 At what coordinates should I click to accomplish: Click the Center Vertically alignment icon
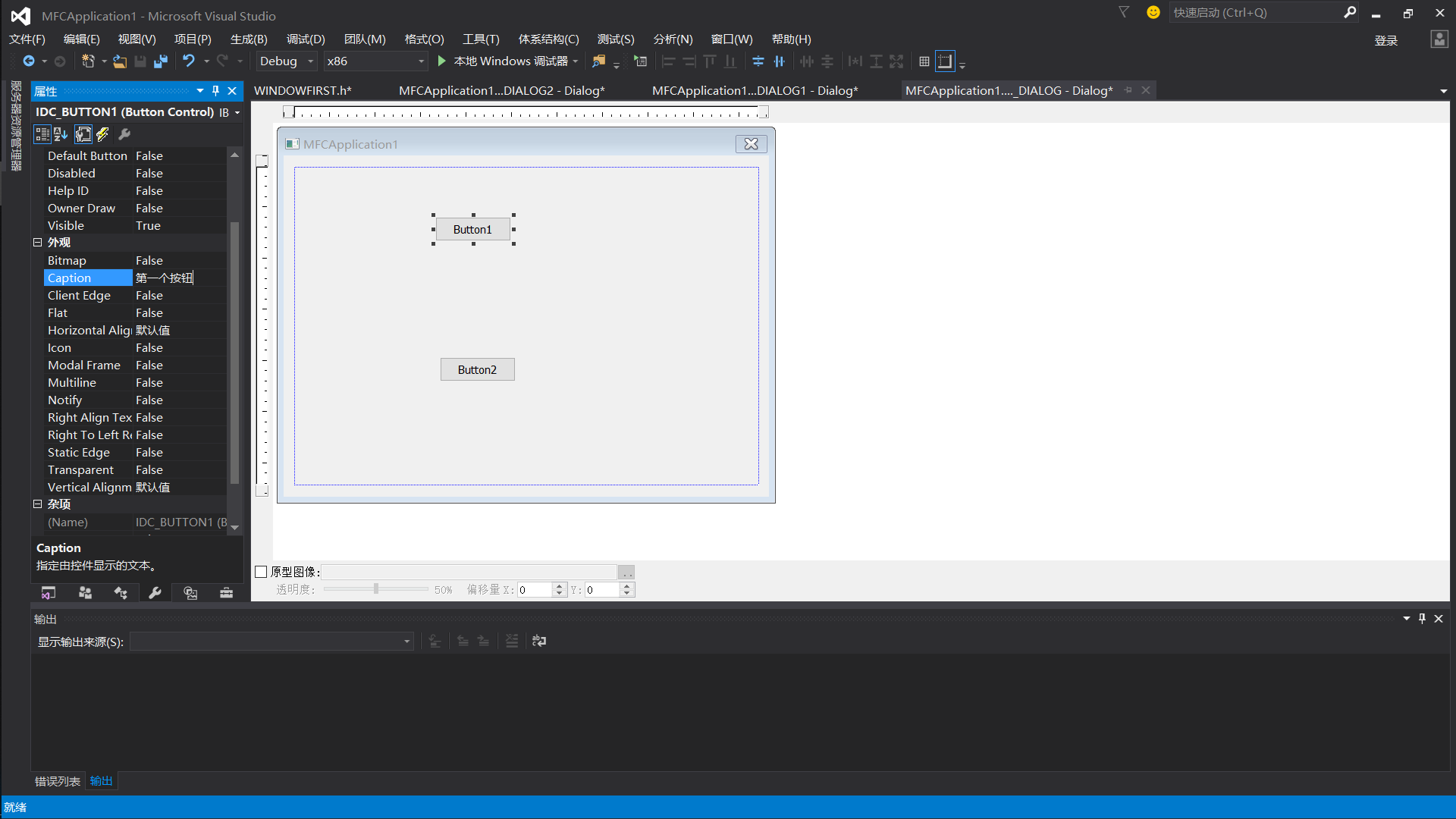pos(758,61)
